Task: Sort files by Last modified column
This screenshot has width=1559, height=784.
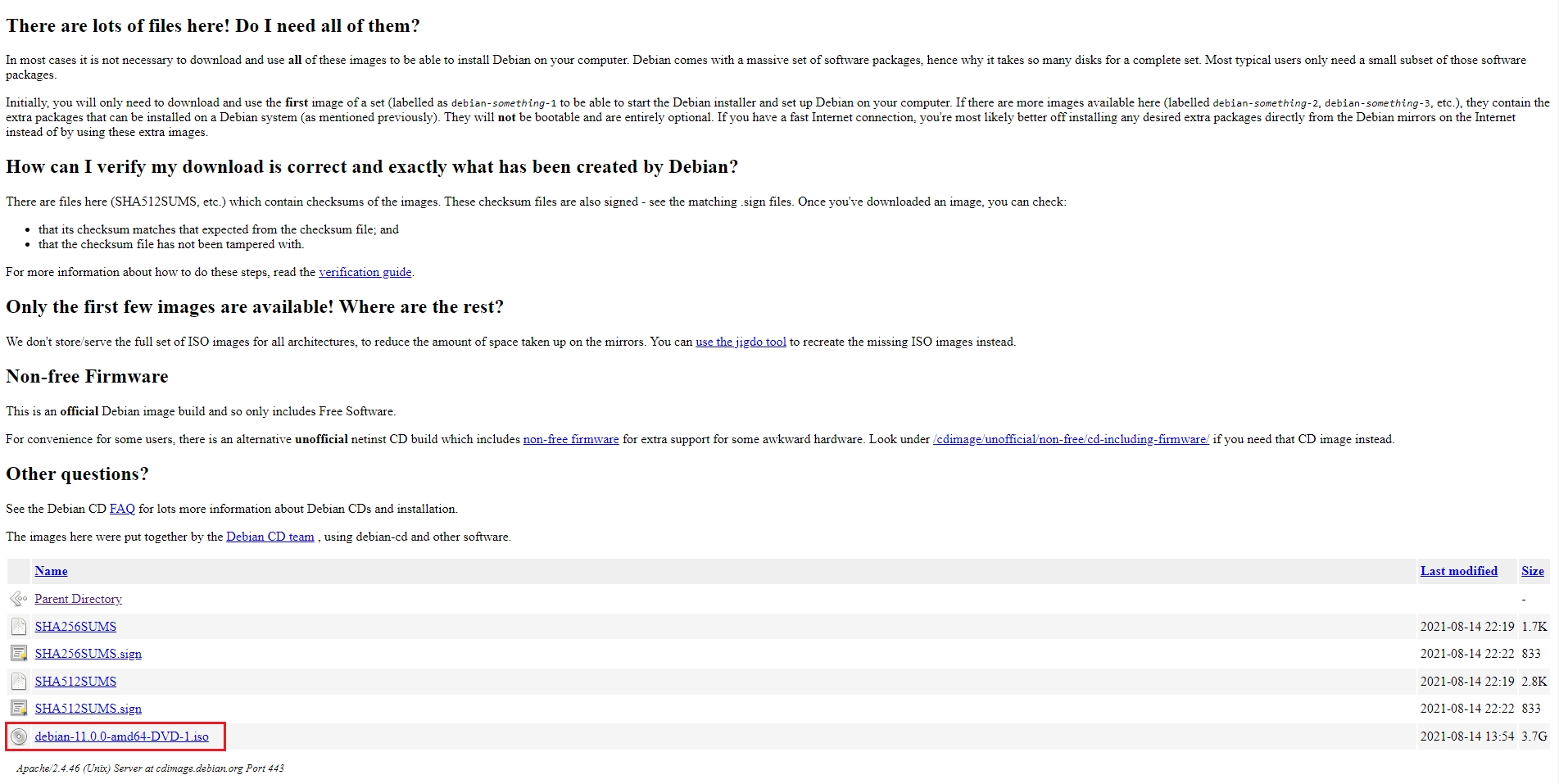Action: [1458, 571]
